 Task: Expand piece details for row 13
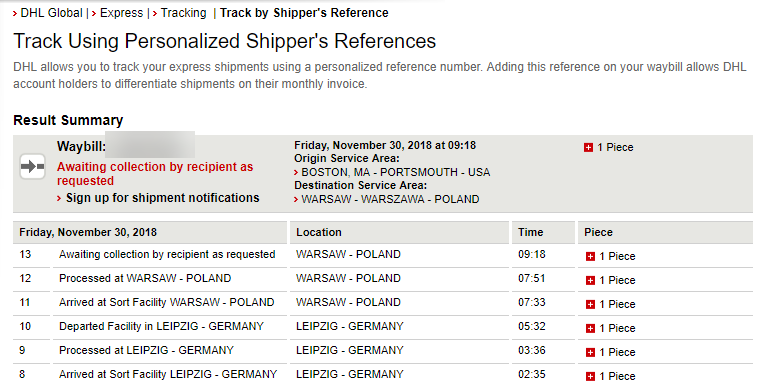pyautogui.click(x=590, y=257)
